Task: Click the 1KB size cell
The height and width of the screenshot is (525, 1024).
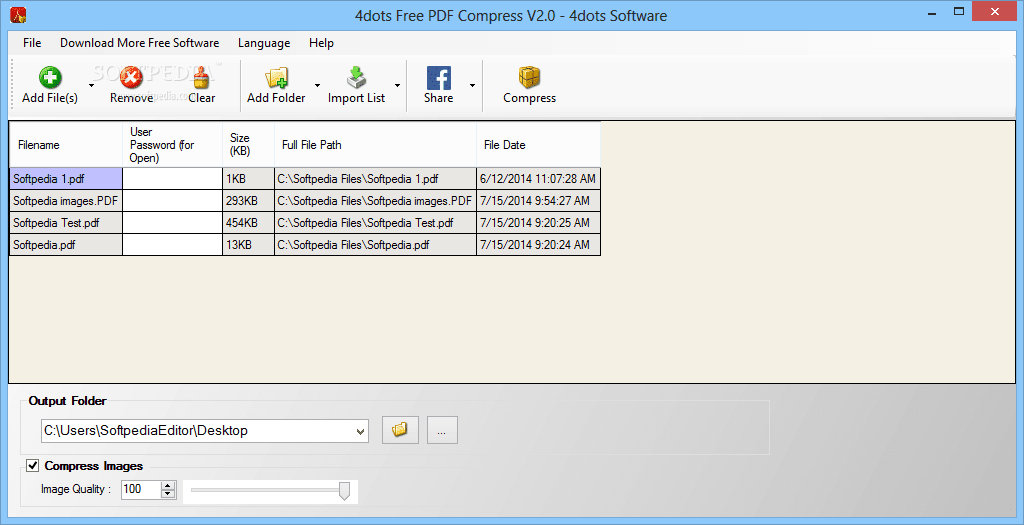Action: [248, 179]
